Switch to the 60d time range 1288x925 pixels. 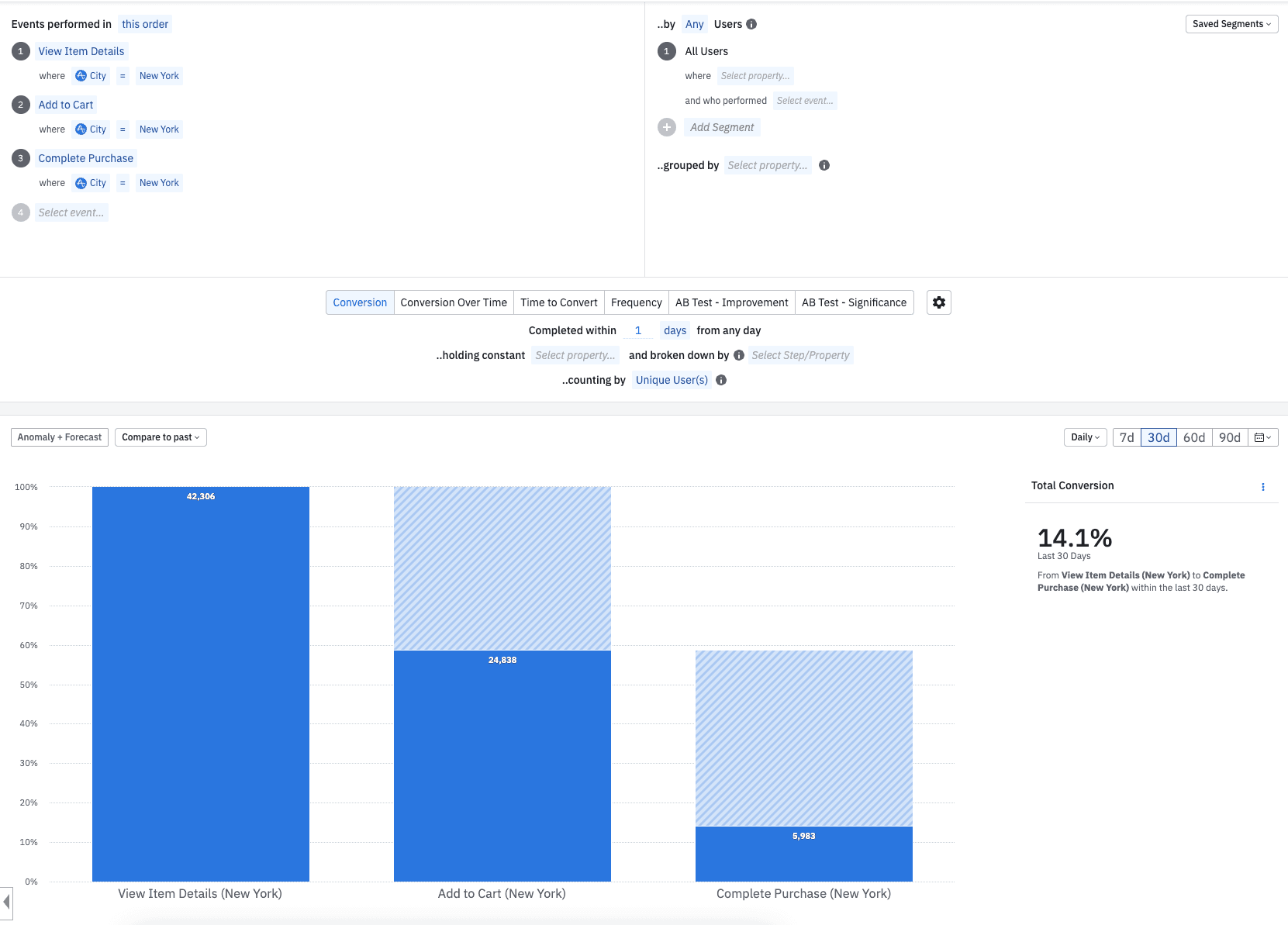[x=1194, y=437]
